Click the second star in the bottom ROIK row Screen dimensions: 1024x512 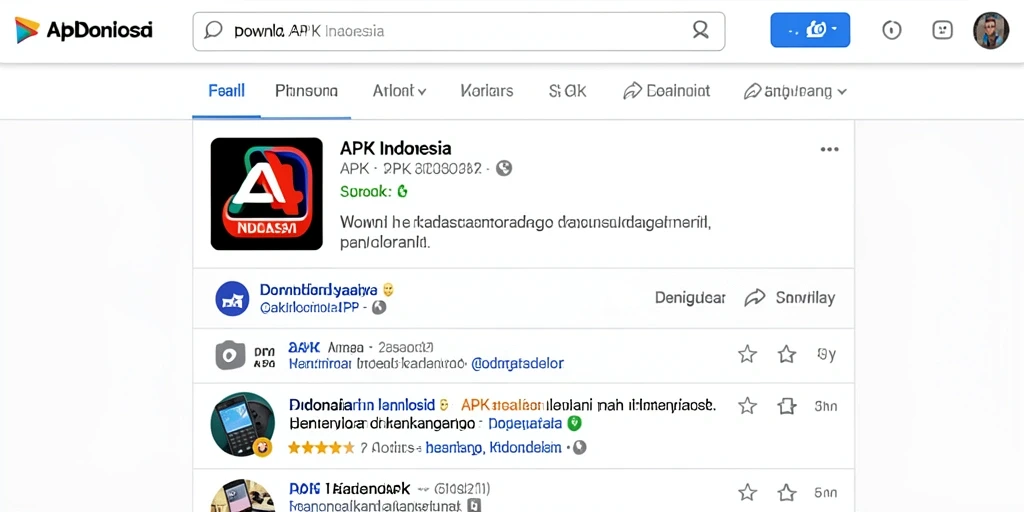pos(787,492)
